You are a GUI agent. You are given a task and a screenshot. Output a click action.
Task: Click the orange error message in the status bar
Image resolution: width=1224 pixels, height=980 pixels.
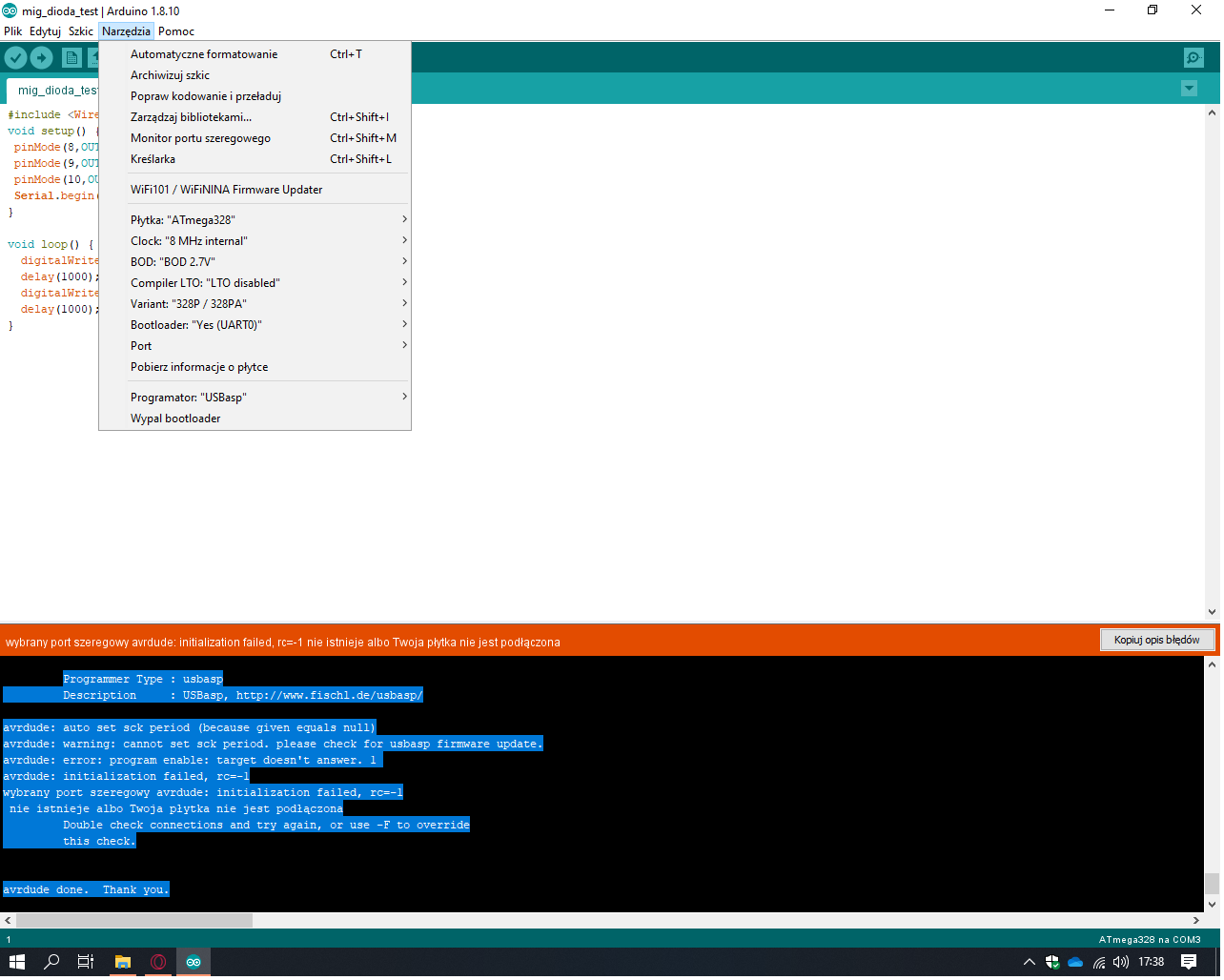tap(283, 643)
